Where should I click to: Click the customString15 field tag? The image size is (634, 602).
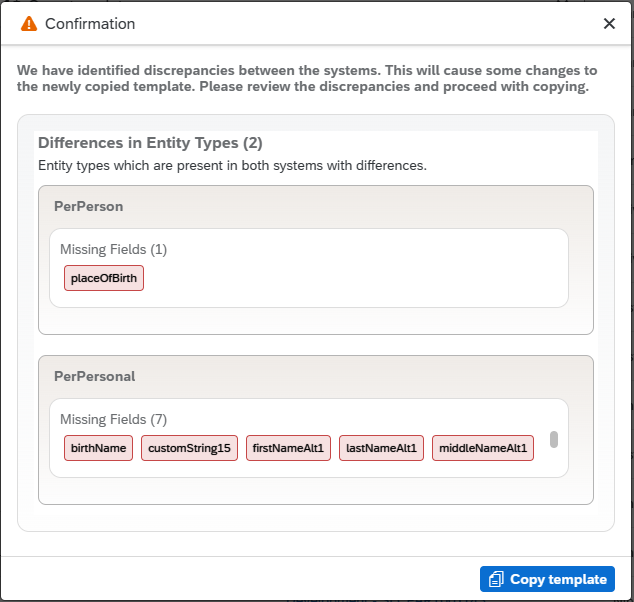click(189, 448)
